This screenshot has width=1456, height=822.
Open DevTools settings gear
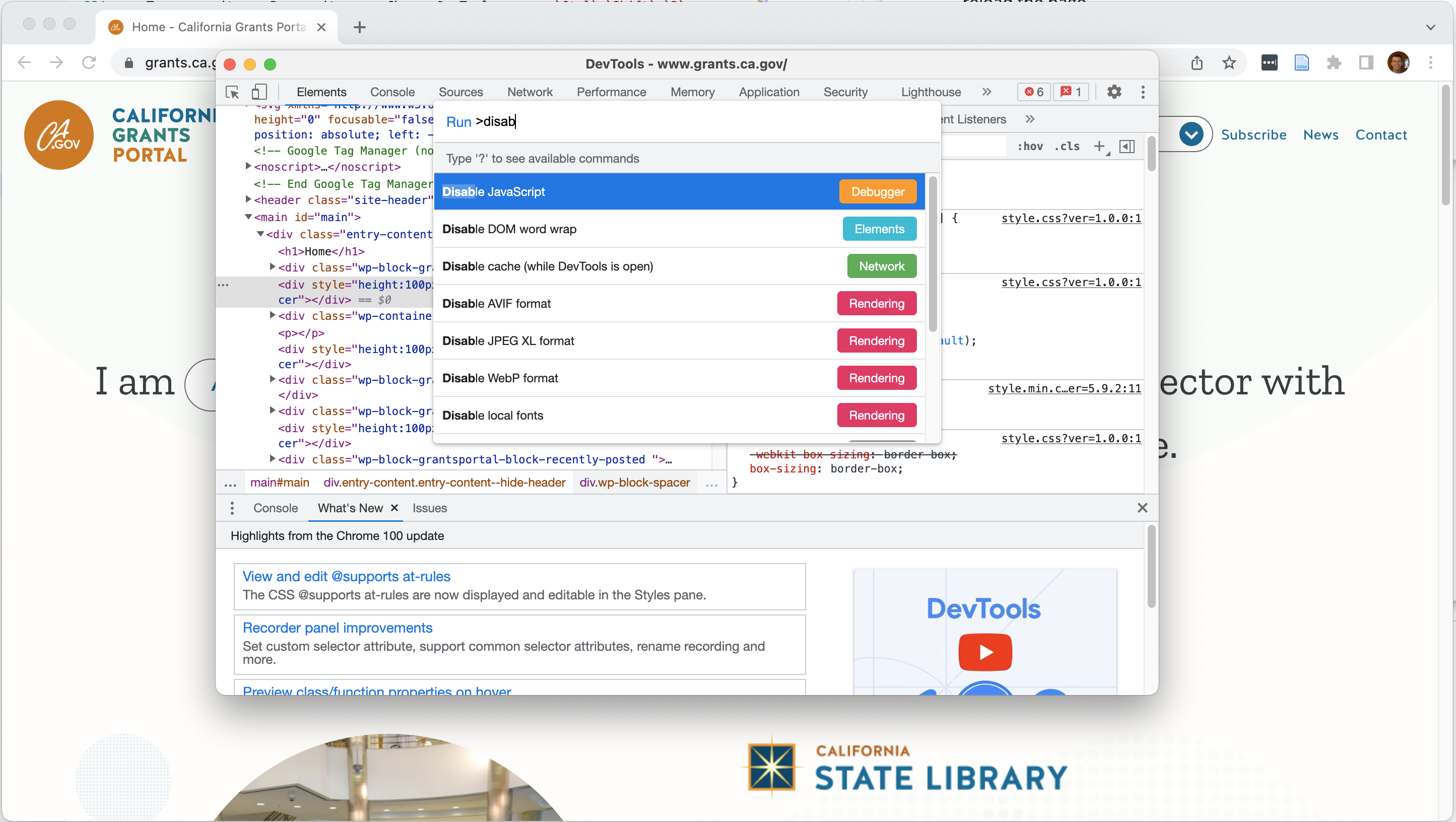(1113, 92)
